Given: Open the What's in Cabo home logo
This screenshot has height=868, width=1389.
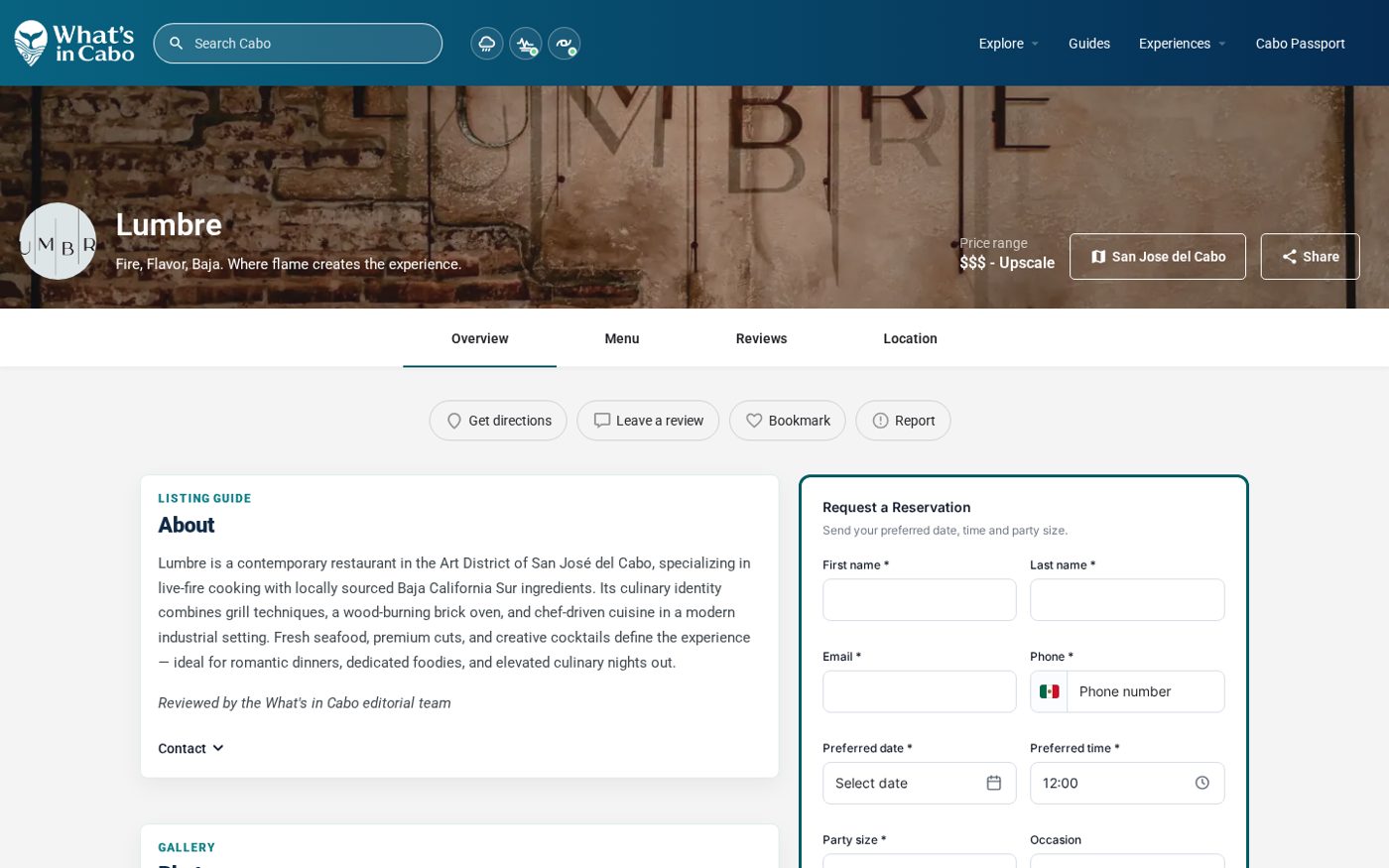Looking at the screenshot, I should click(x=74, y=43).
